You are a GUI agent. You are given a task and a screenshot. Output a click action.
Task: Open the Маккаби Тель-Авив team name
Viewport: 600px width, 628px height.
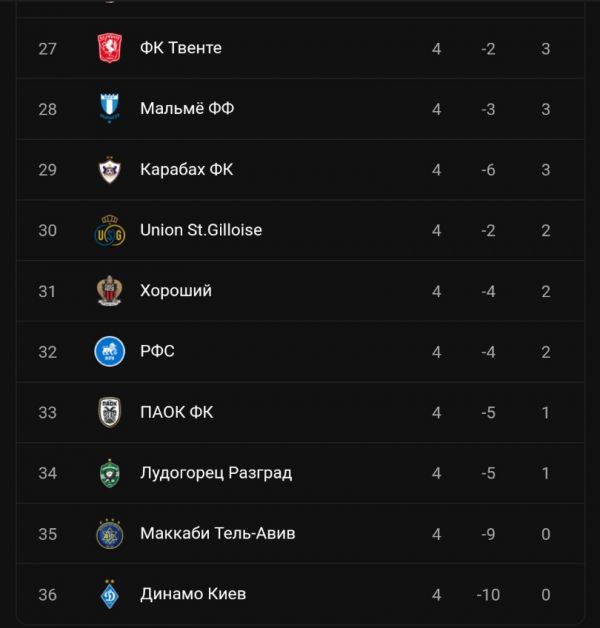[x=218, y=534]
